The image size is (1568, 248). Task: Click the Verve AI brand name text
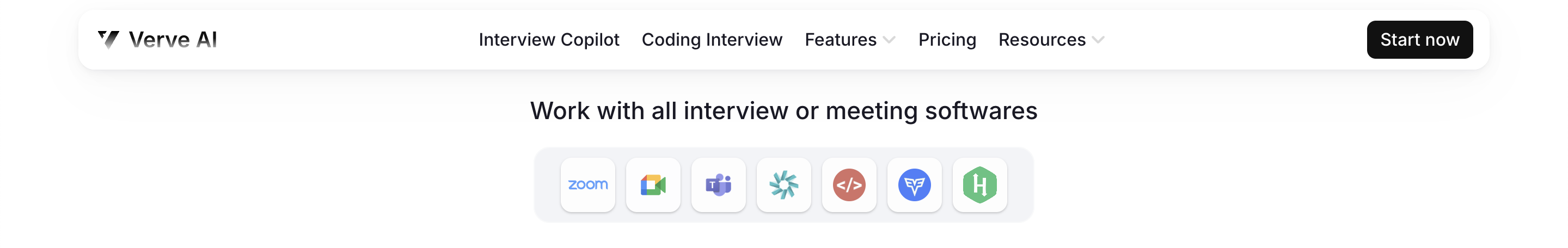click(173, 40)
